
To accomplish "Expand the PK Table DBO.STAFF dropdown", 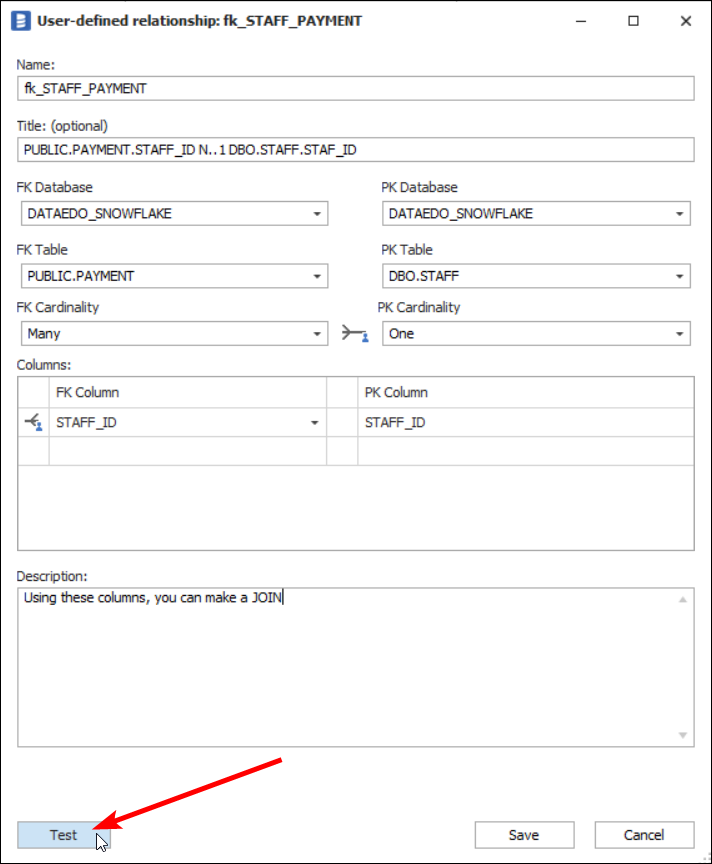I will pos(680,276).
